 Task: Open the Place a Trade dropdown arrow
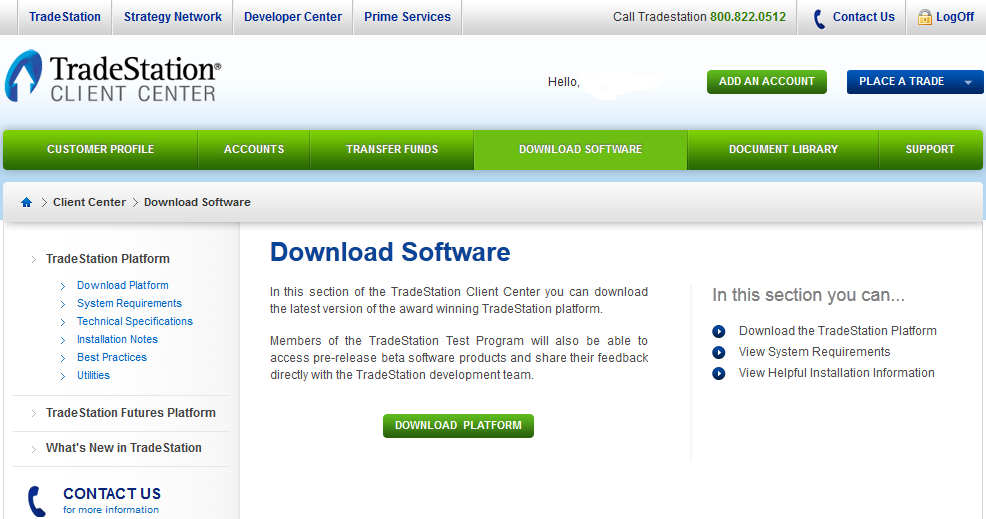tap(968, 82)
